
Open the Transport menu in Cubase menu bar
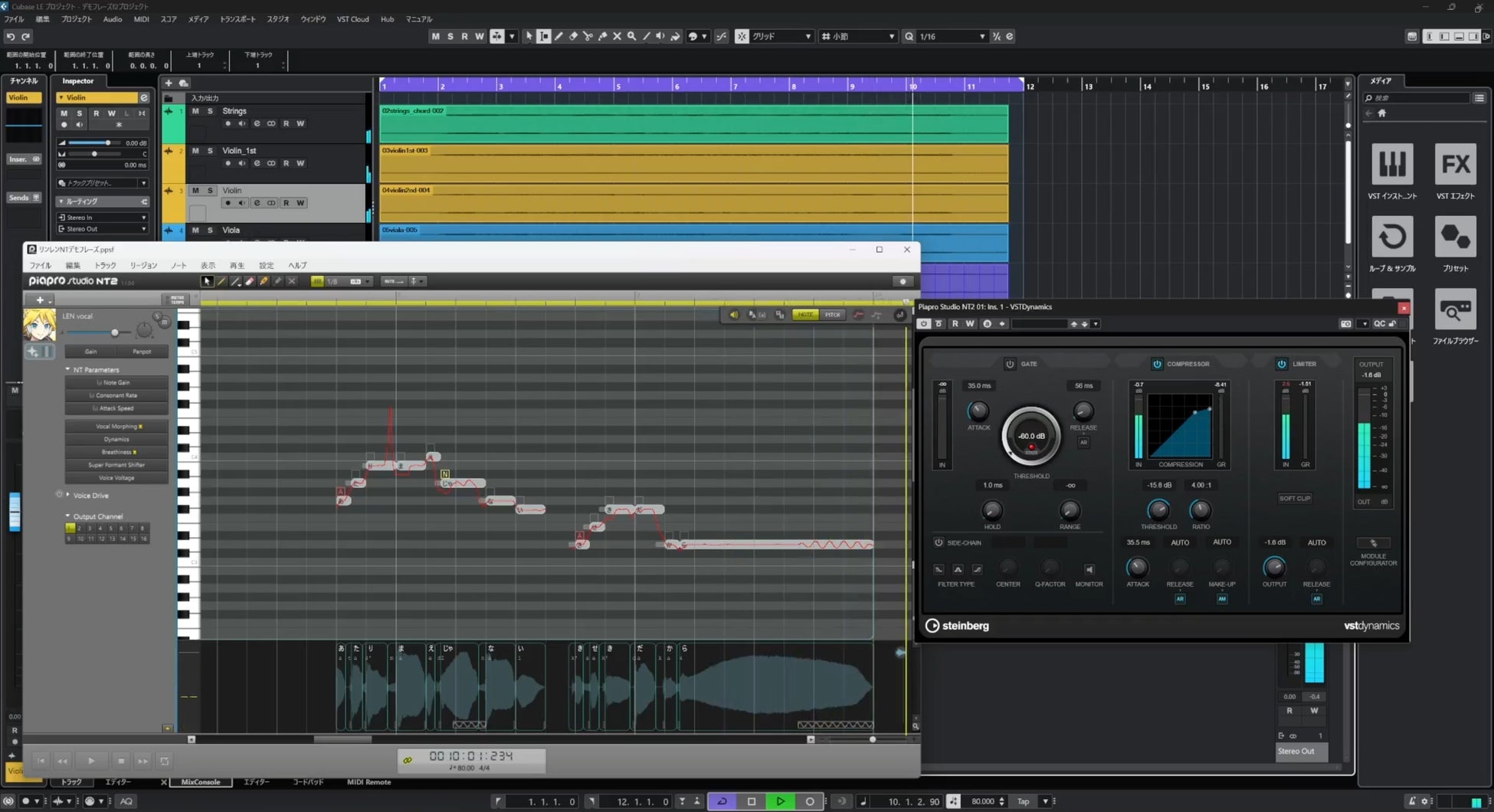[238, 19]
